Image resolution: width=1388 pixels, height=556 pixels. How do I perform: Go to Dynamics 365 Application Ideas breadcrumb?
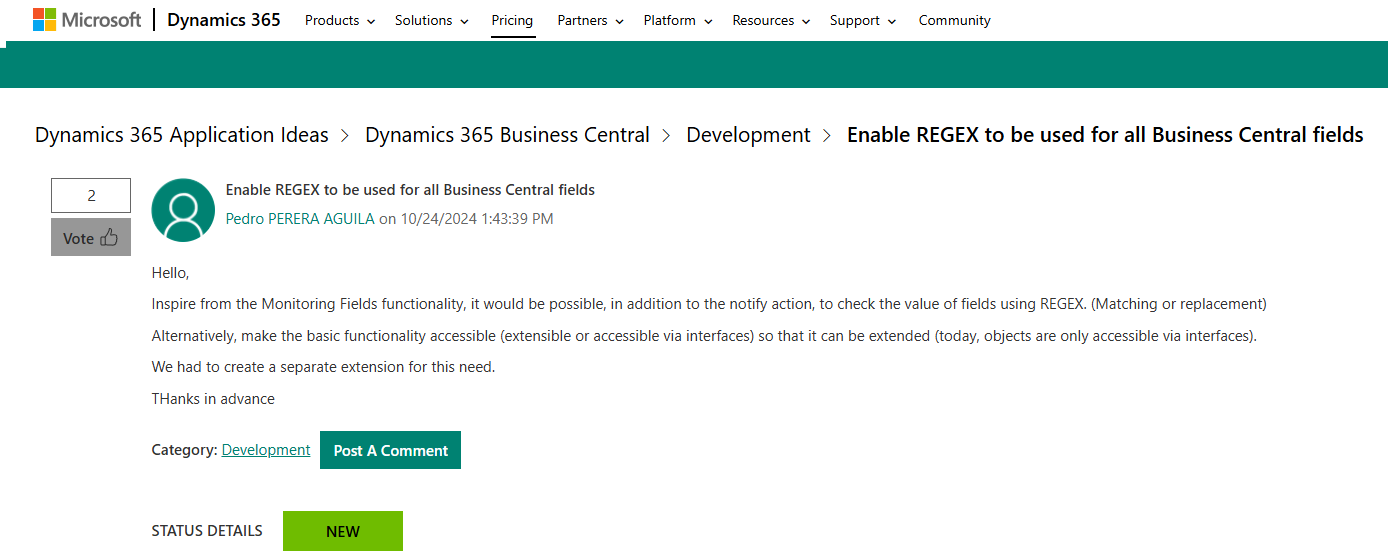point(182,135)
